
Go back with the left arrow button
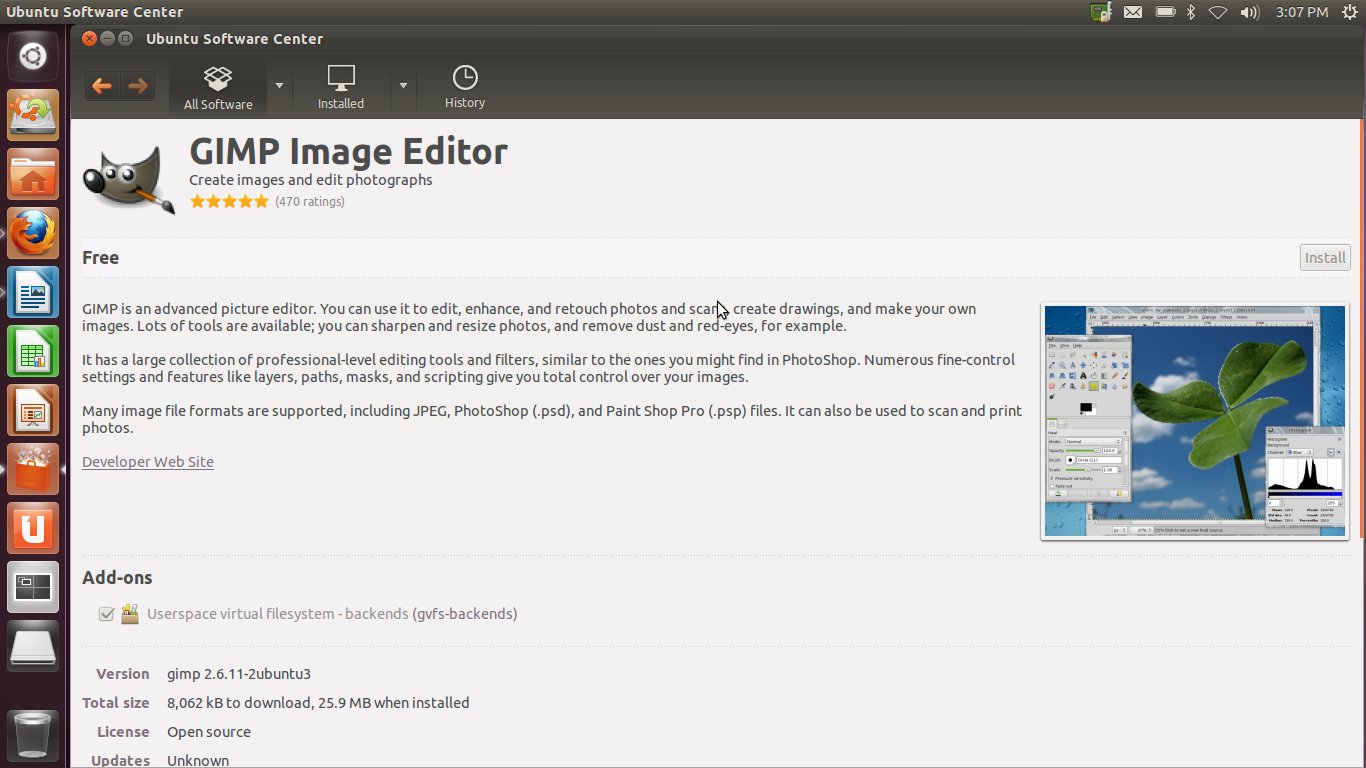pos(102,86)
